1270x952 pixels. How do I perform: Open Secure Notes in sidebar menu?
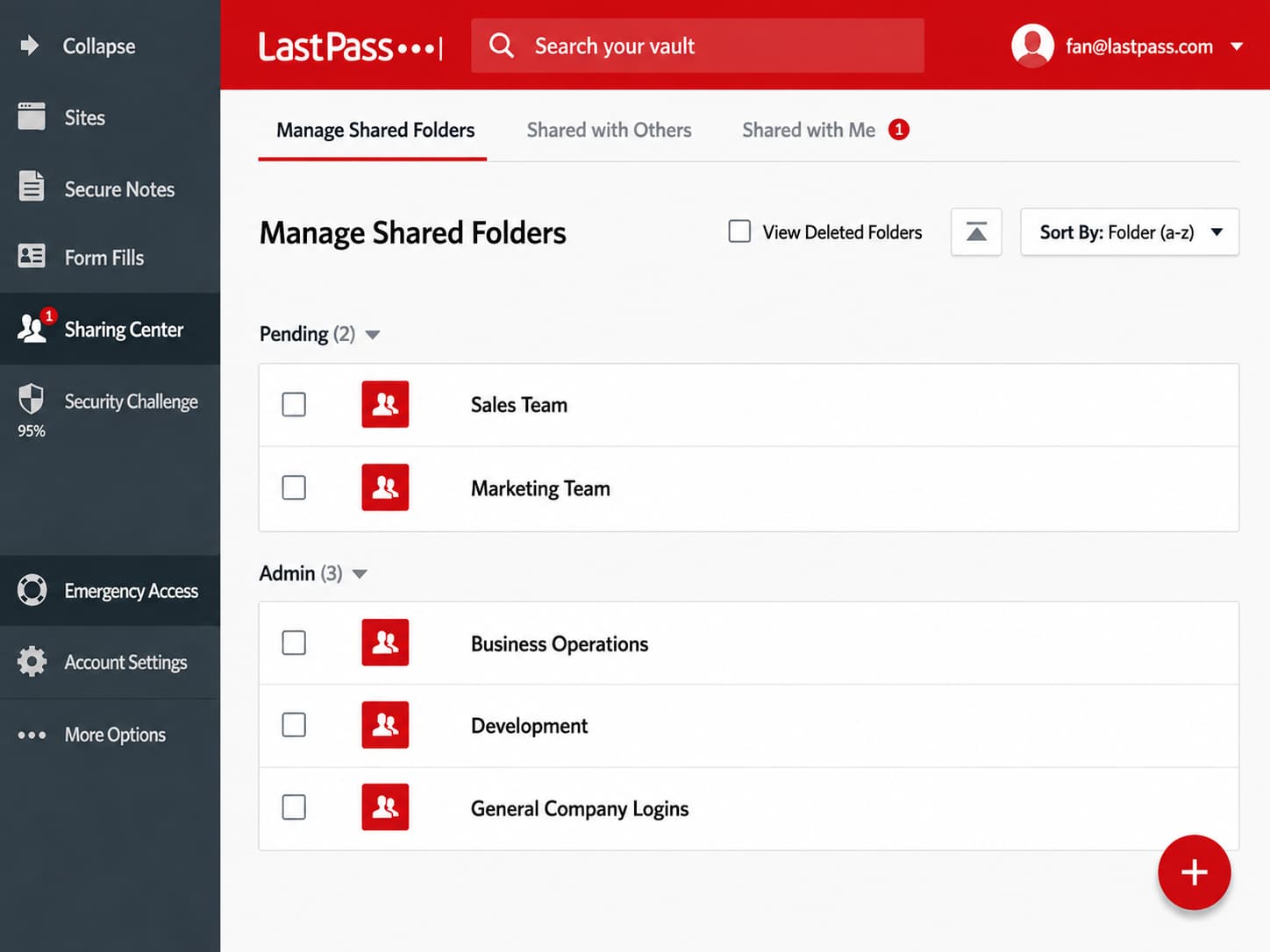(x=119, y=188)
